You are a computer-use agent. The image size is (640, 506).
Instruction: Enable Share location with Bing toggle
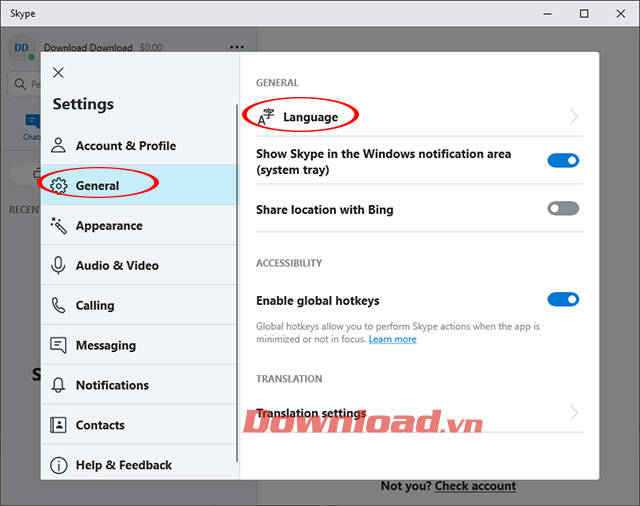(563, 209)
